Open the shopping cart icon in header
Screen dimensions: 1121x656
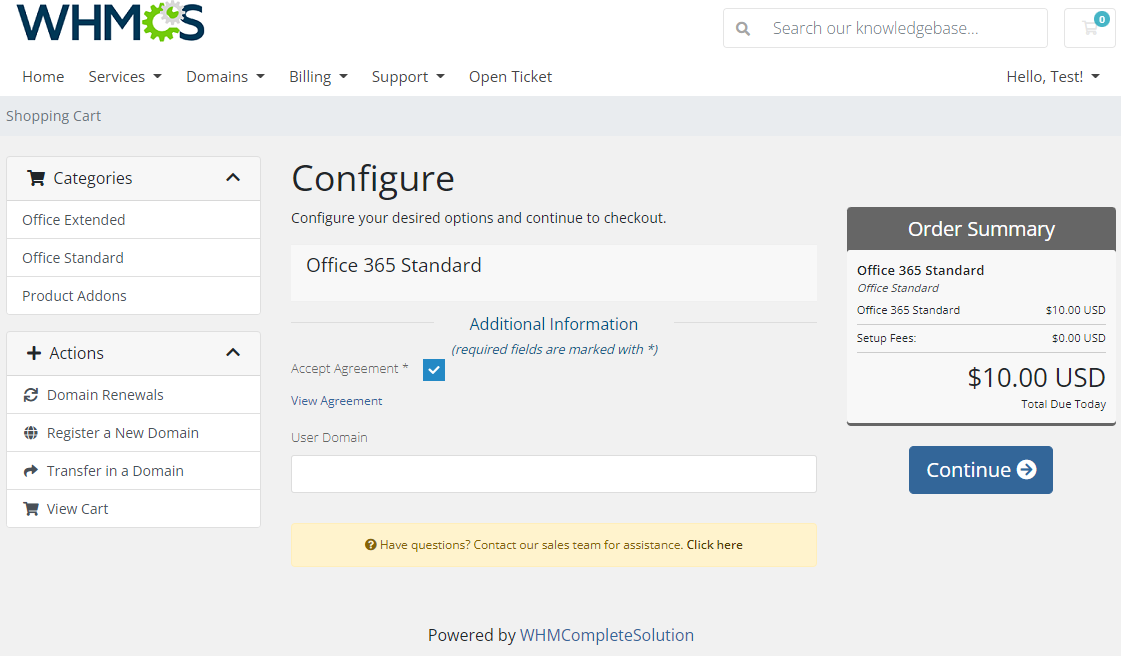[1090, 28]
